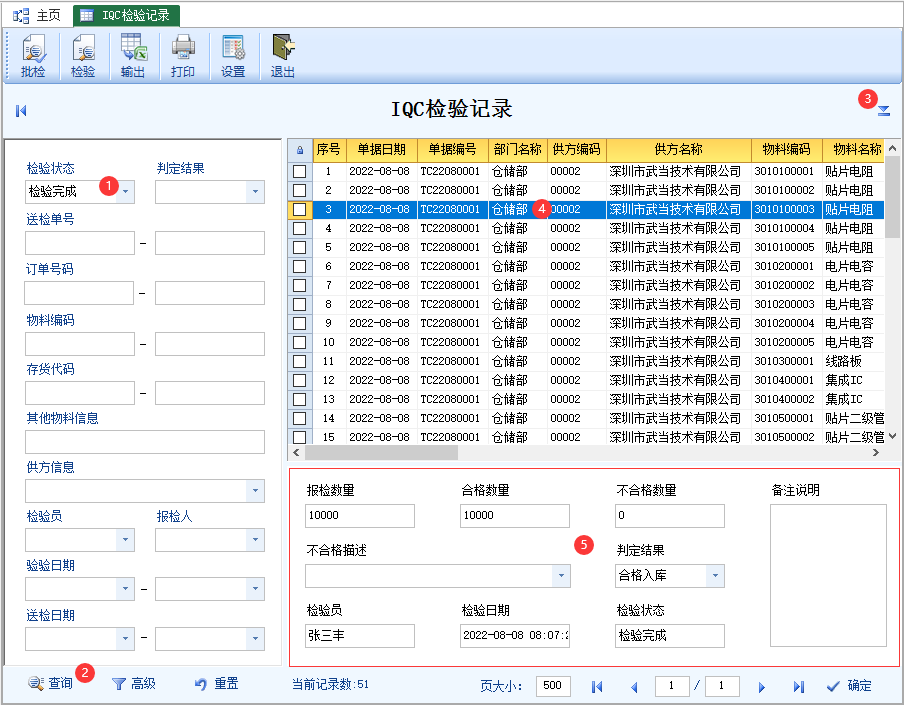Click the 重置 reset button

pos(217,684)
